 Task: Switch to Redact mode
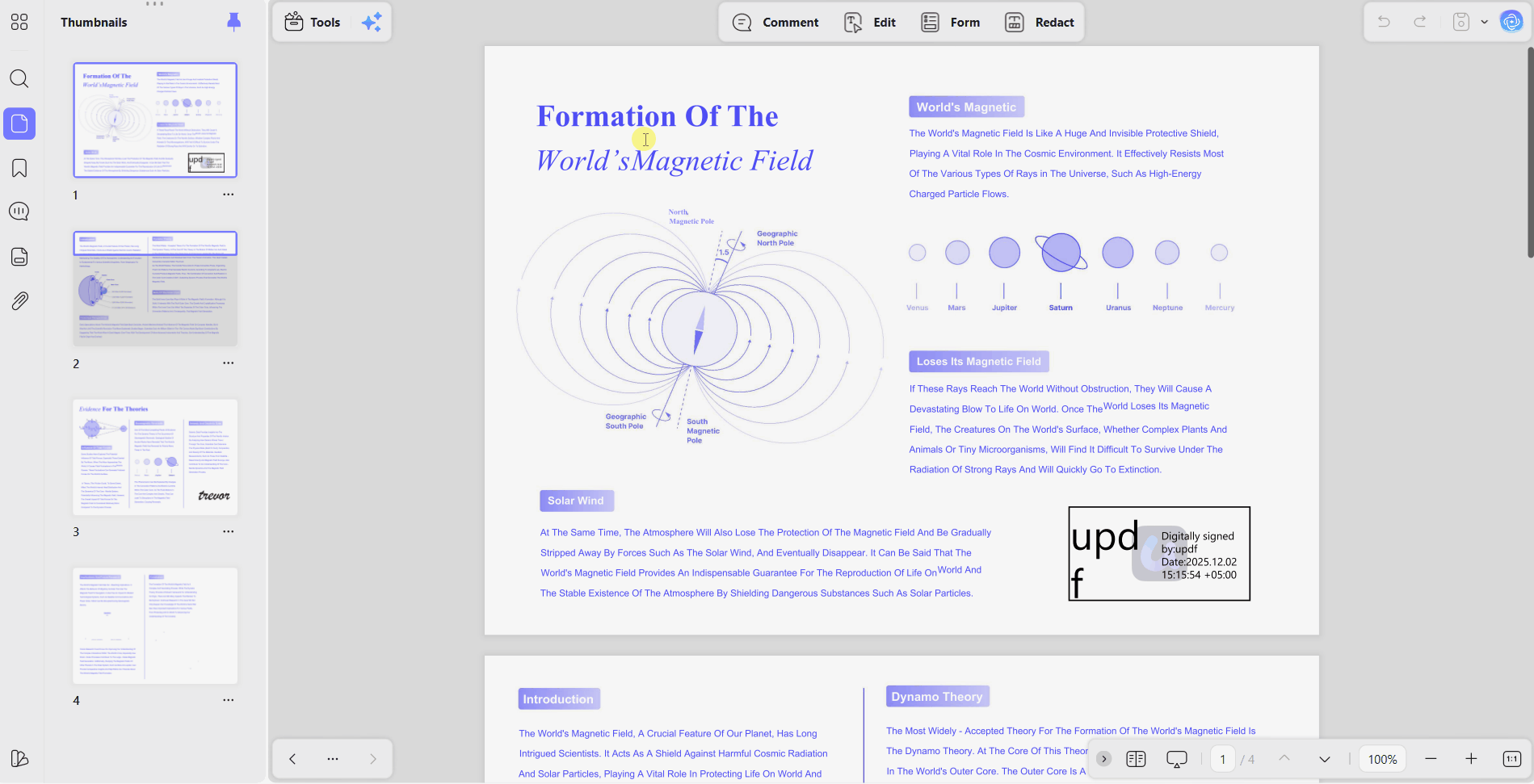tap(1039, 22)
